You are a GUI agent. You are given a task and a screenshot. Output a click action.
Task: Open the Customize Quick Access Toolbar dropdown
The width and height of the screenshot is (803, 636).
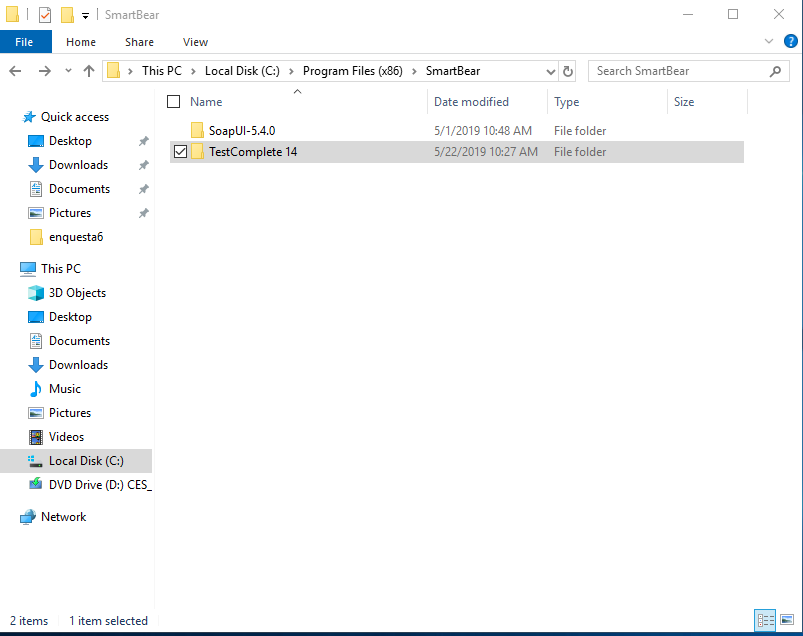(x=86, y=15)
